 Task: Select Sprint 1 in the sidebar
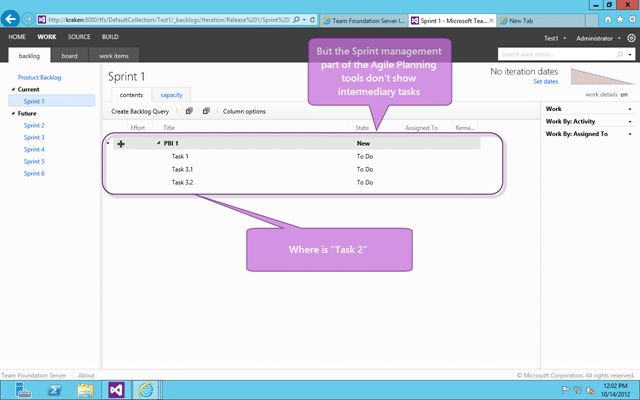pos(51,101)
